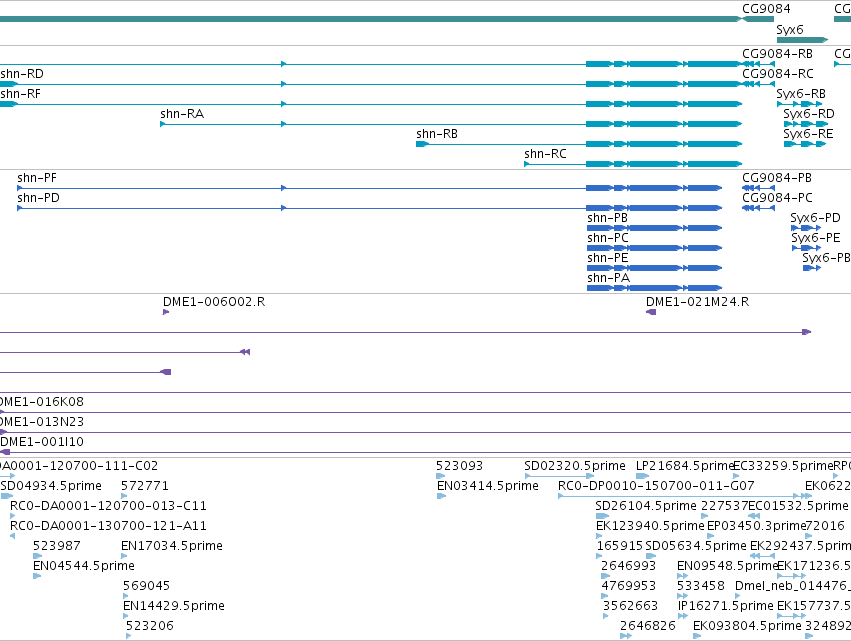Click the 523206 EST label

pos(150,627)
